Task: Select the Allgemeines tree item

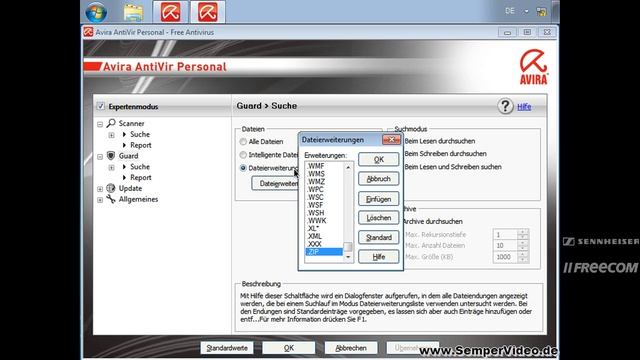Action: [x=138, y=199]
